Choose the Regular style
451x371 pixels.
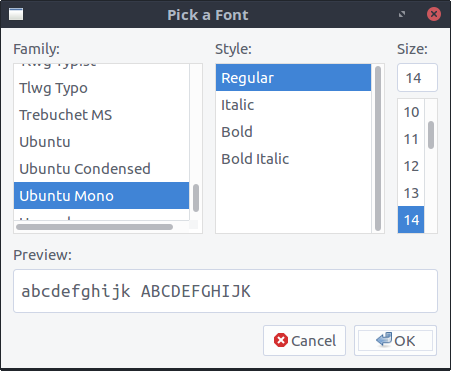click(293, 78)
